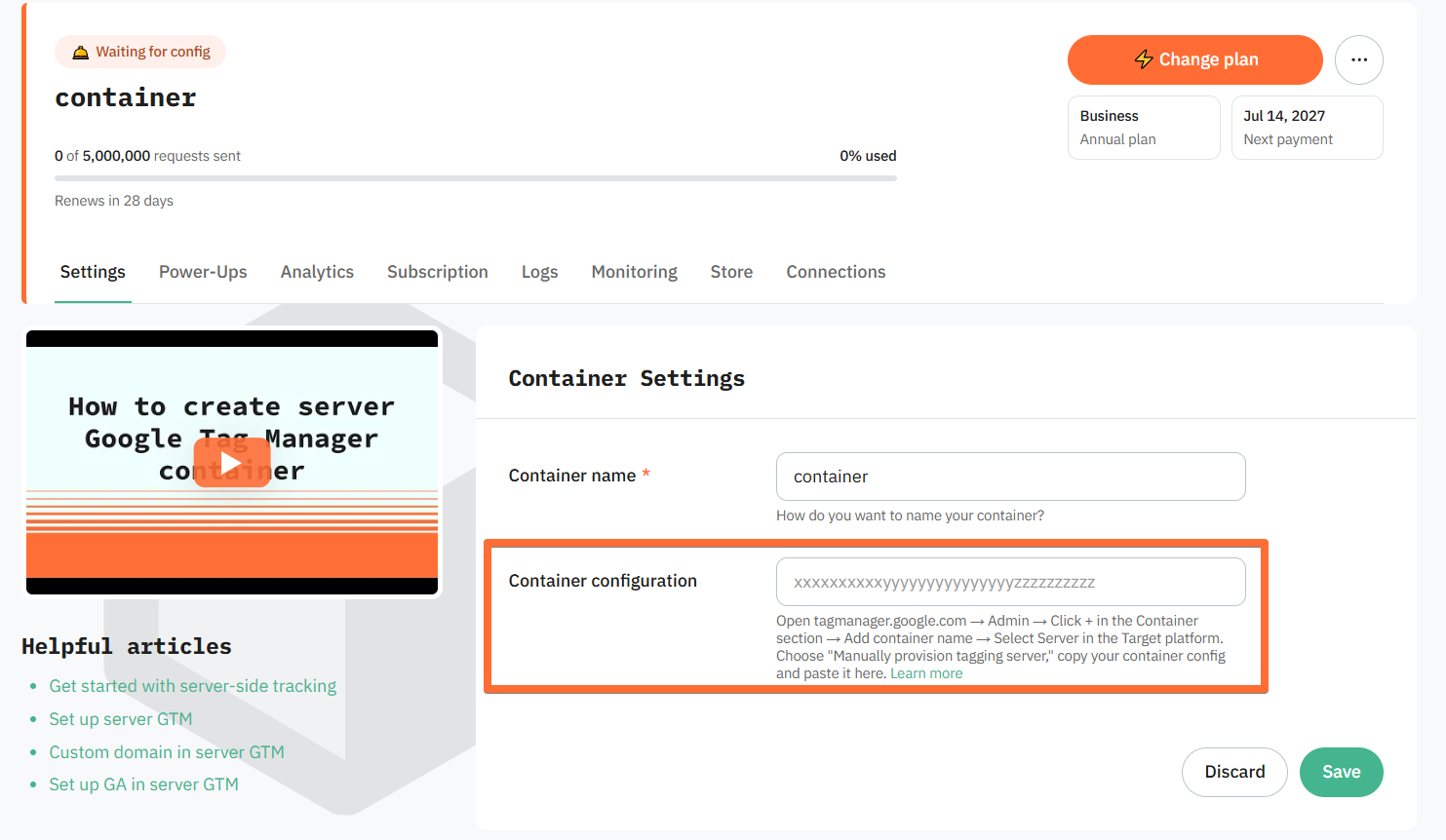Click the Container configuration input field
The width and height of the screenshot is (1446, 840).
click(1010, 582)
